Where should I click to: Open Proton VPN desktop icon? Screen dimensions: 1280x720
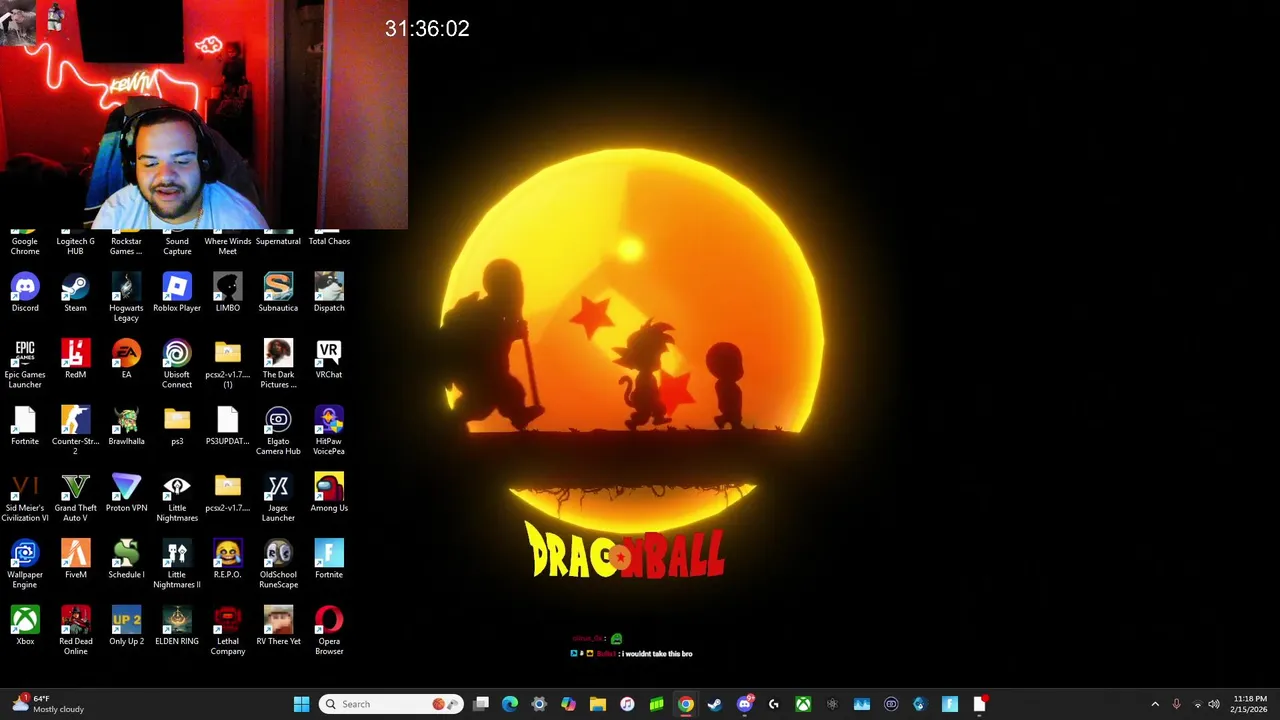click(x=126, y=493)
